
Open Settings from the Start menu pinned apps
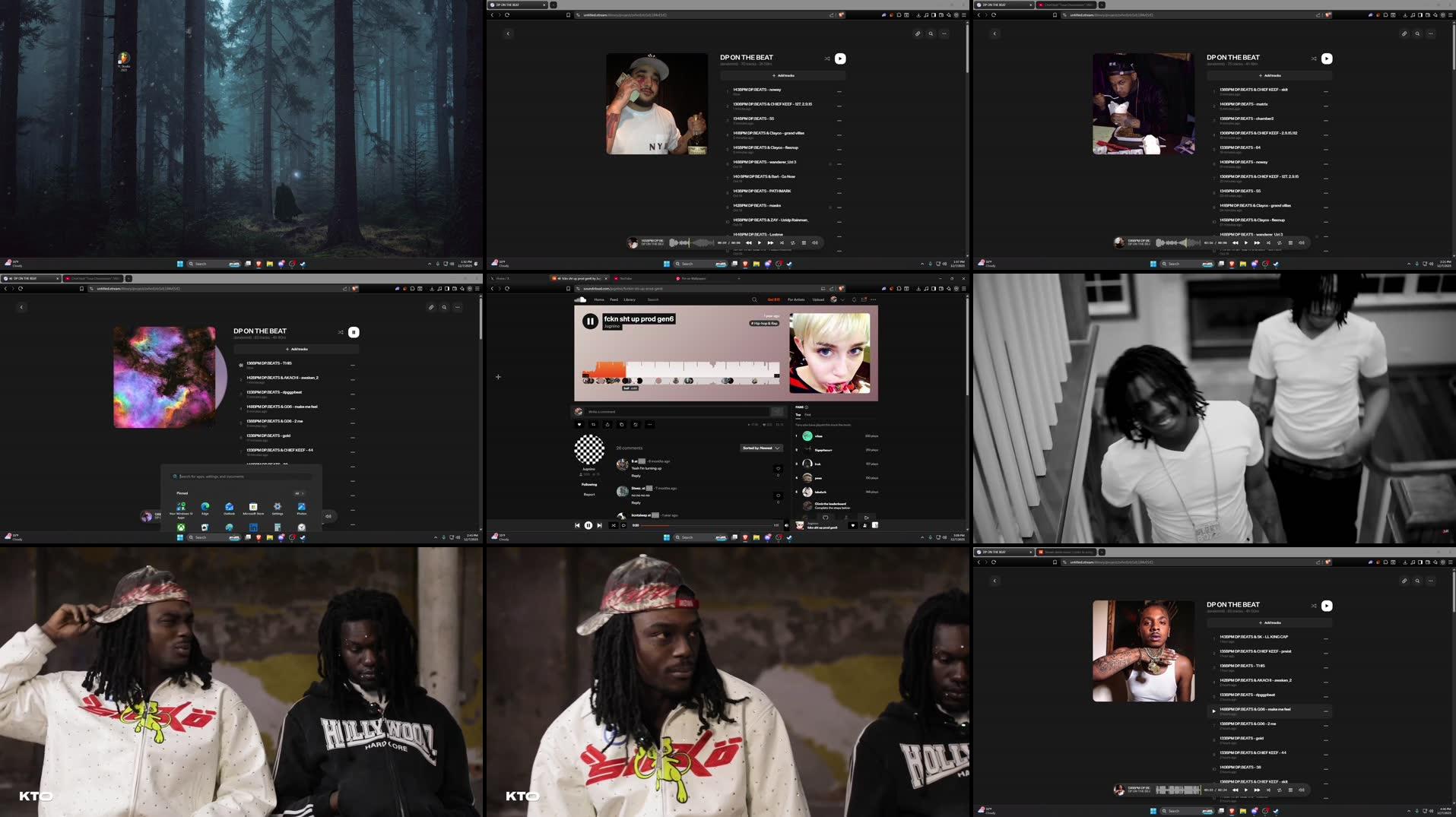(278, 508)
